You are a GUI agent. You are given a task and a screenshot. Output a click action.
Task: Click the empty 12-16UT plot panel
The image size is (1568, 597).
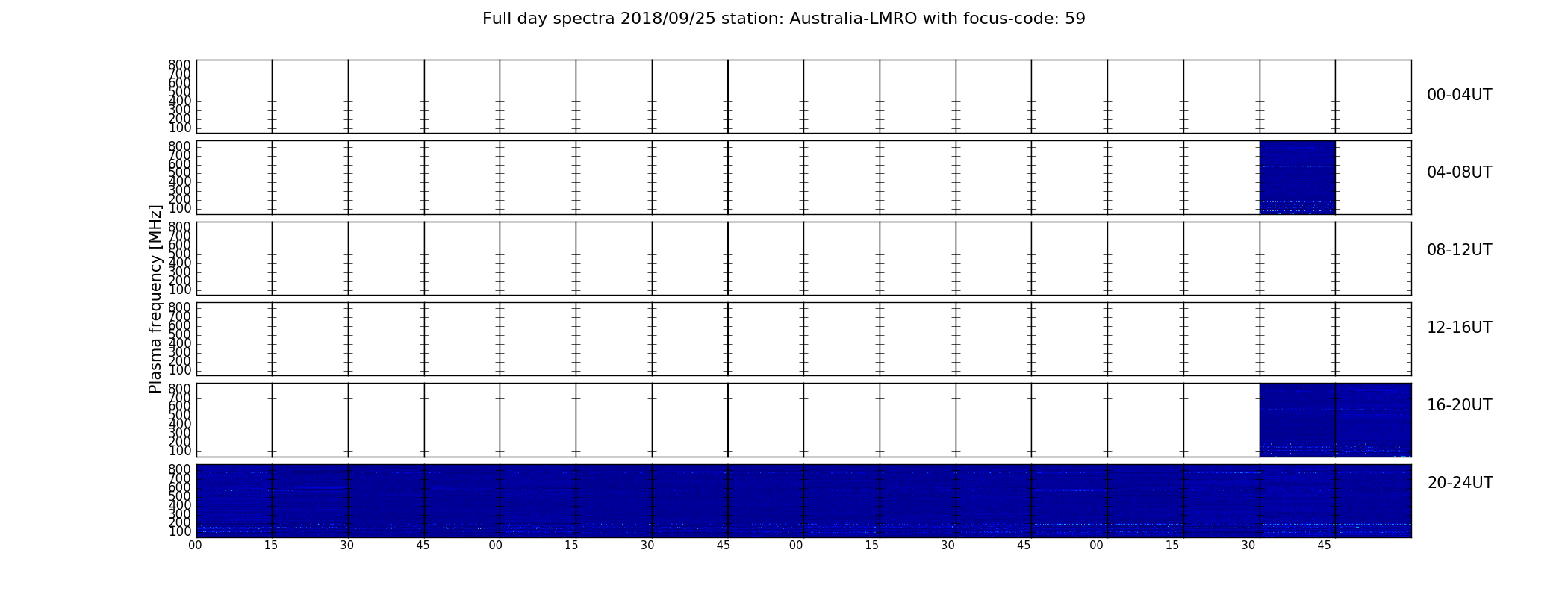click(803, 339)
